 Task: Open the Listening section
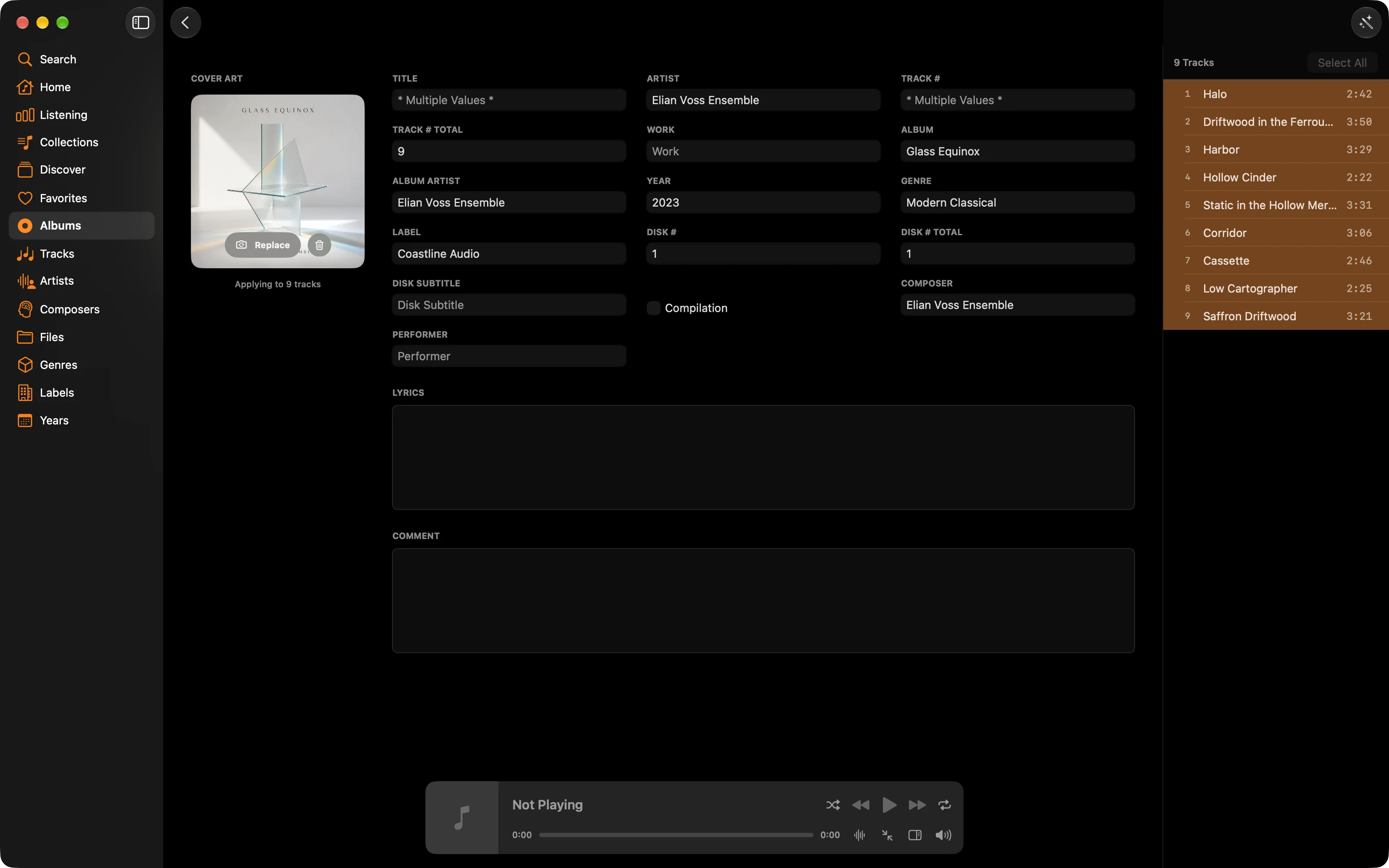(82, 115)
